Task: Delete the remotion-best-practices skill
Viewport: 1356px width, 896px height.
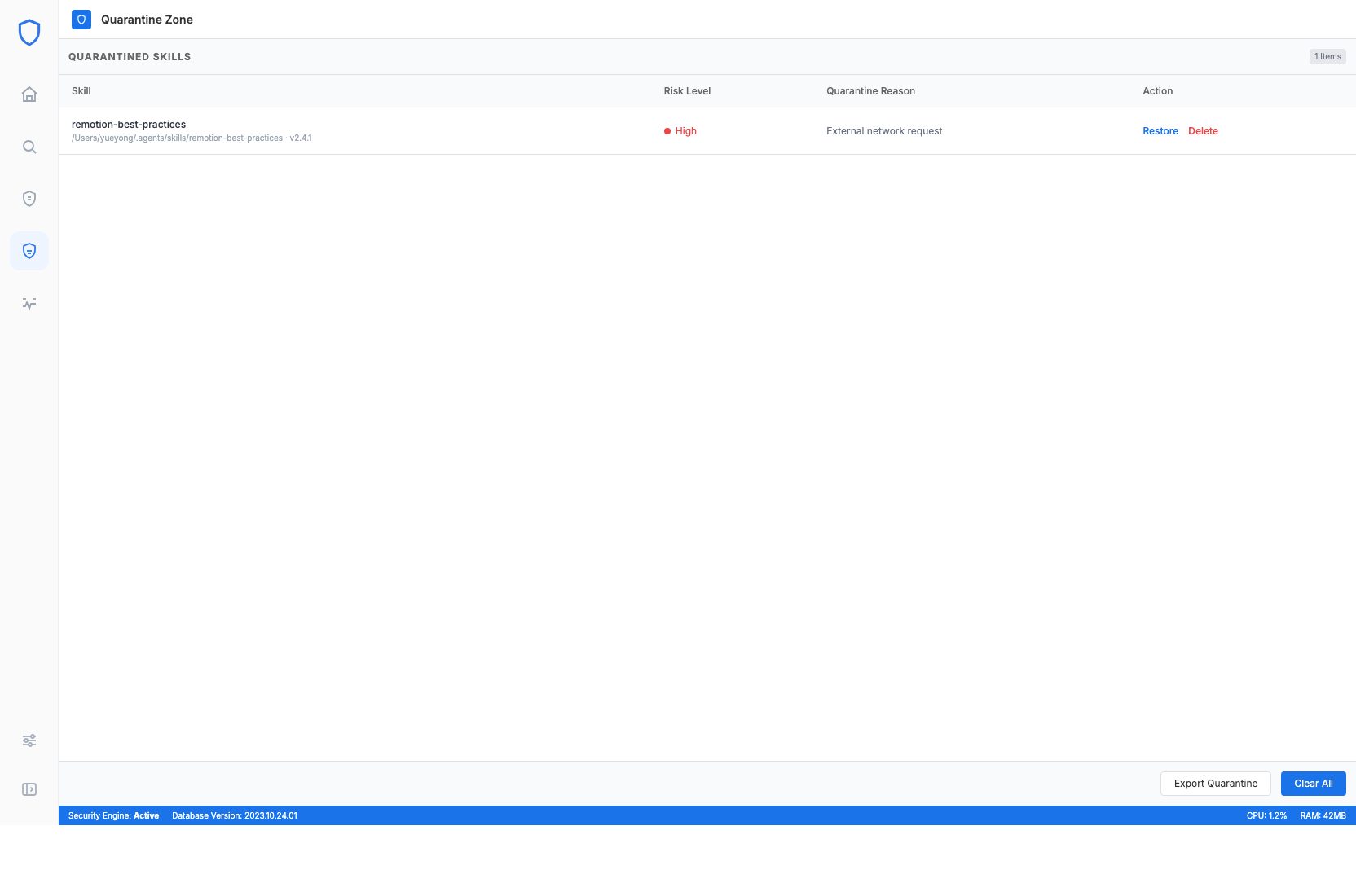Action: tap(1203, 130)
